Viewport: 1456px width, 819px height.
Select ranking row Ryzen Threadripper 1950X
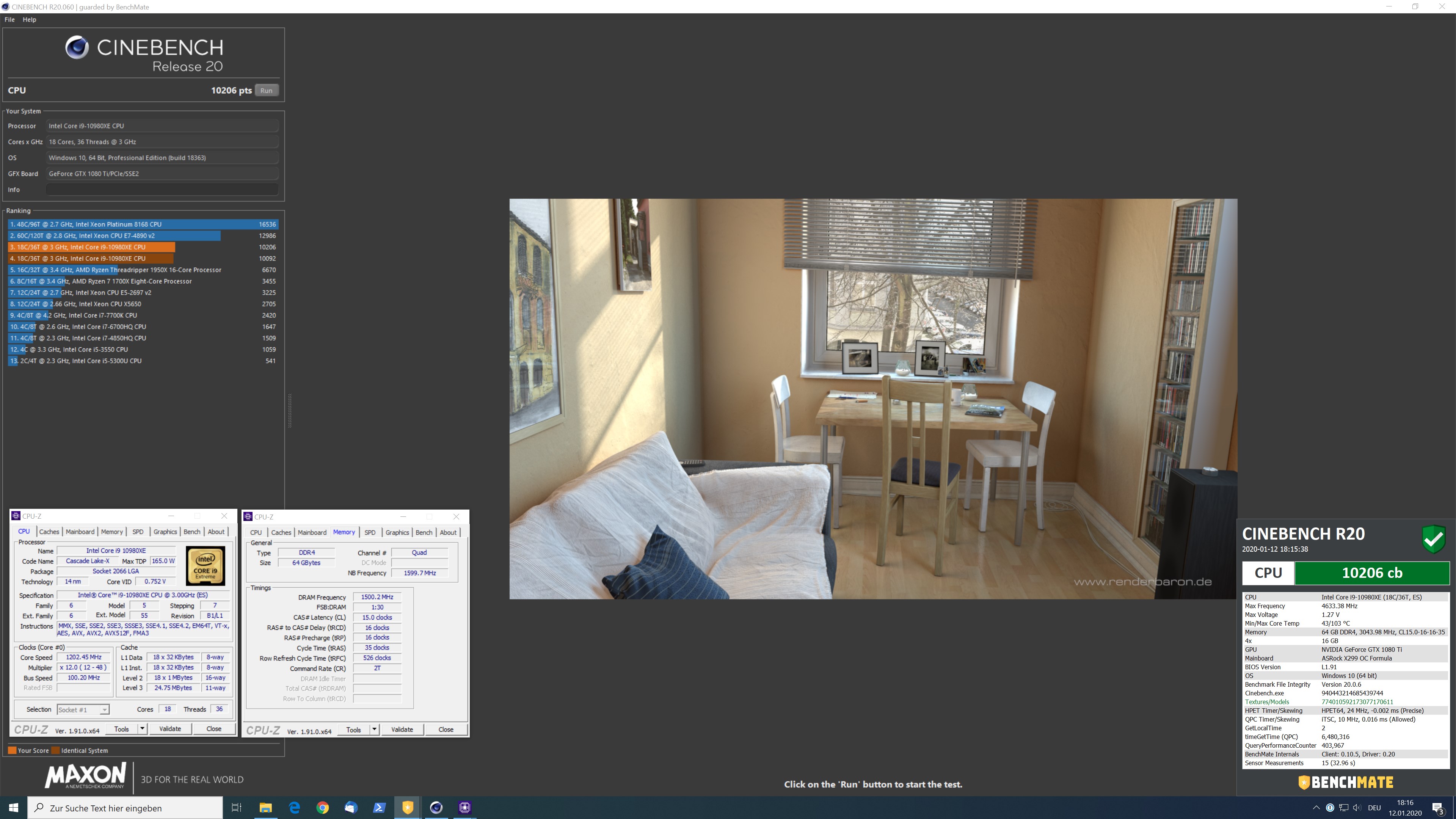[x=143, y=270]
